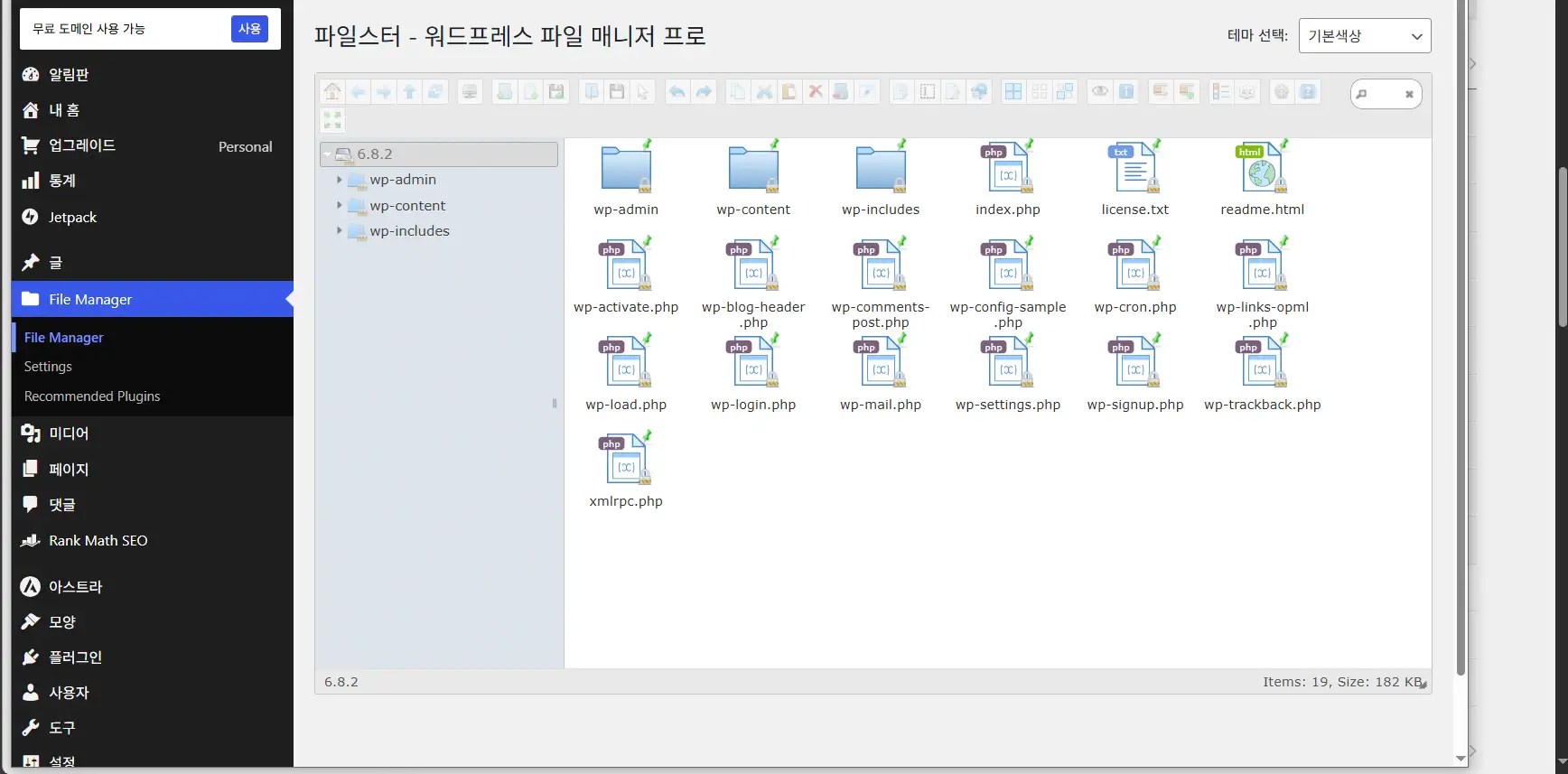Open the theme selection dropdown
The width and height of the screenshot is (1568, 774).
(x=1365, y=36)
